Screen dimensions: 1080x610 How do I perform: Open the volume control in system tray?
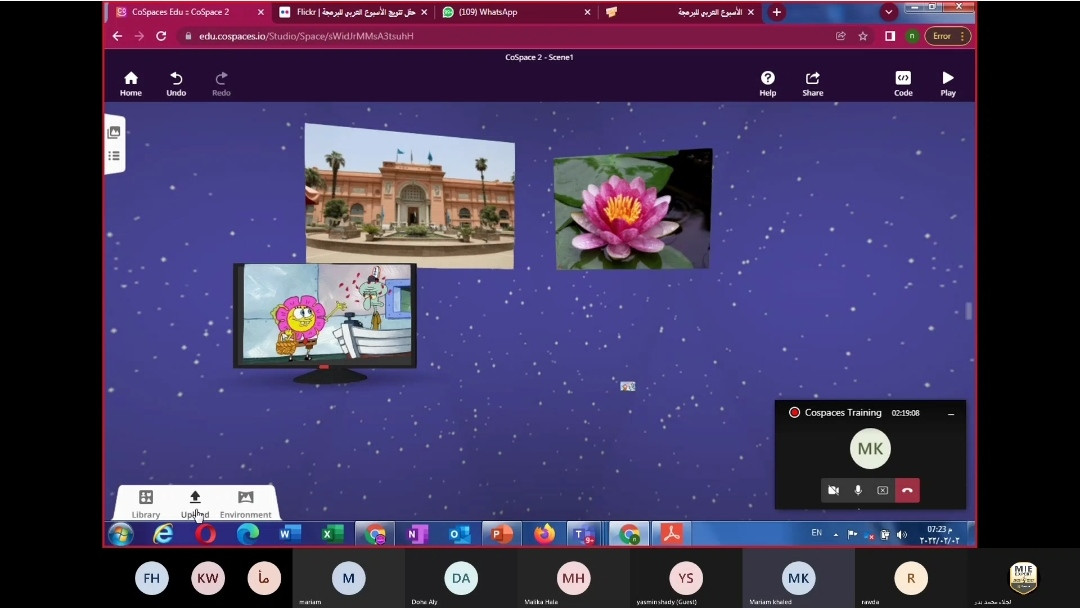902,535
